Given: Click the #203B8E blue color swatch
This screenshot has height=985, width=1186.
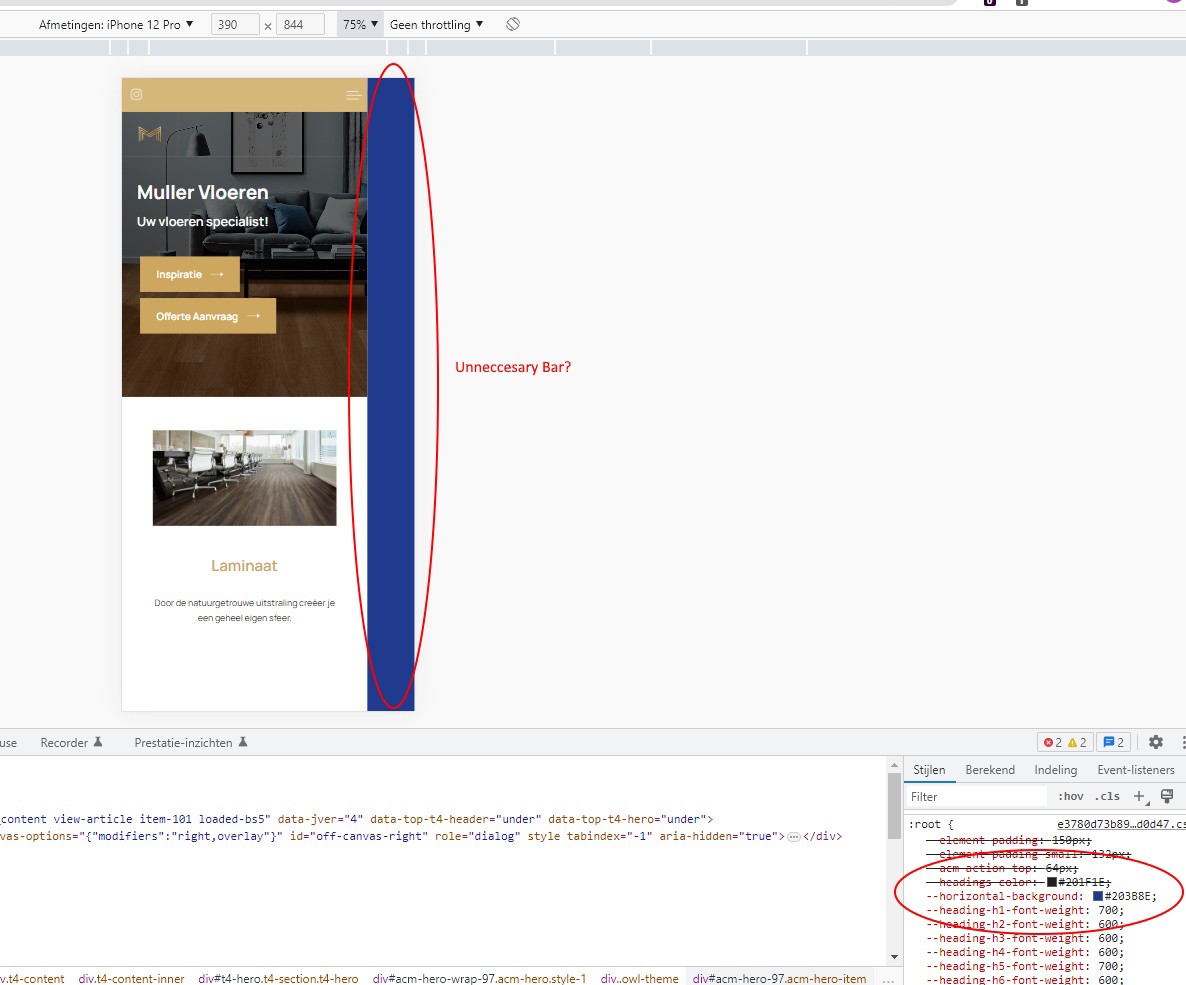Looking at the screenshot, I should coord(1098,896).
